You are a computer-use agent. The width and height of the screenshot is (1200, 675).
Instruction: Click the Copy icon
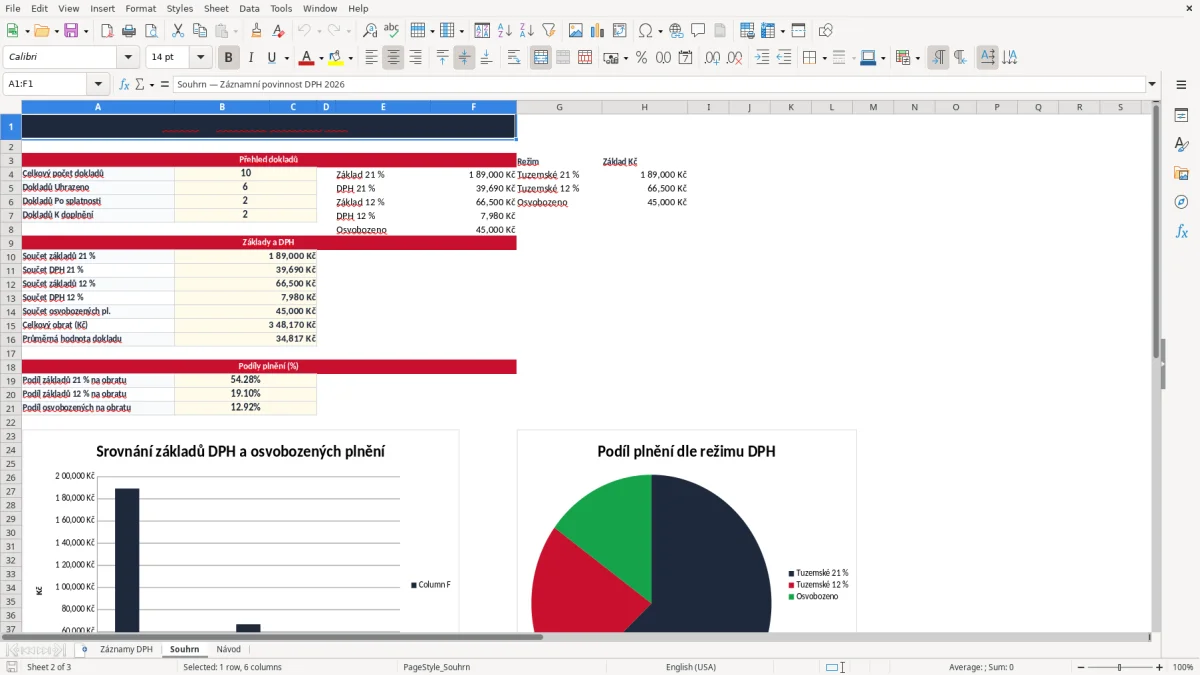pos(199,31)
